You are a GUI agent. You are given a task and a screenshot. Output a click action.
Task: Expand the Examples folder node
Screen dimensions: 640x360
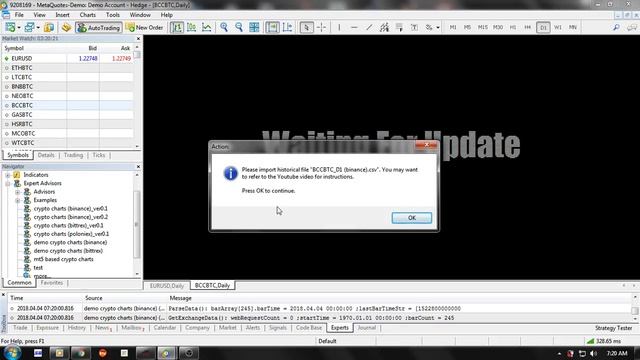point(18,200)
